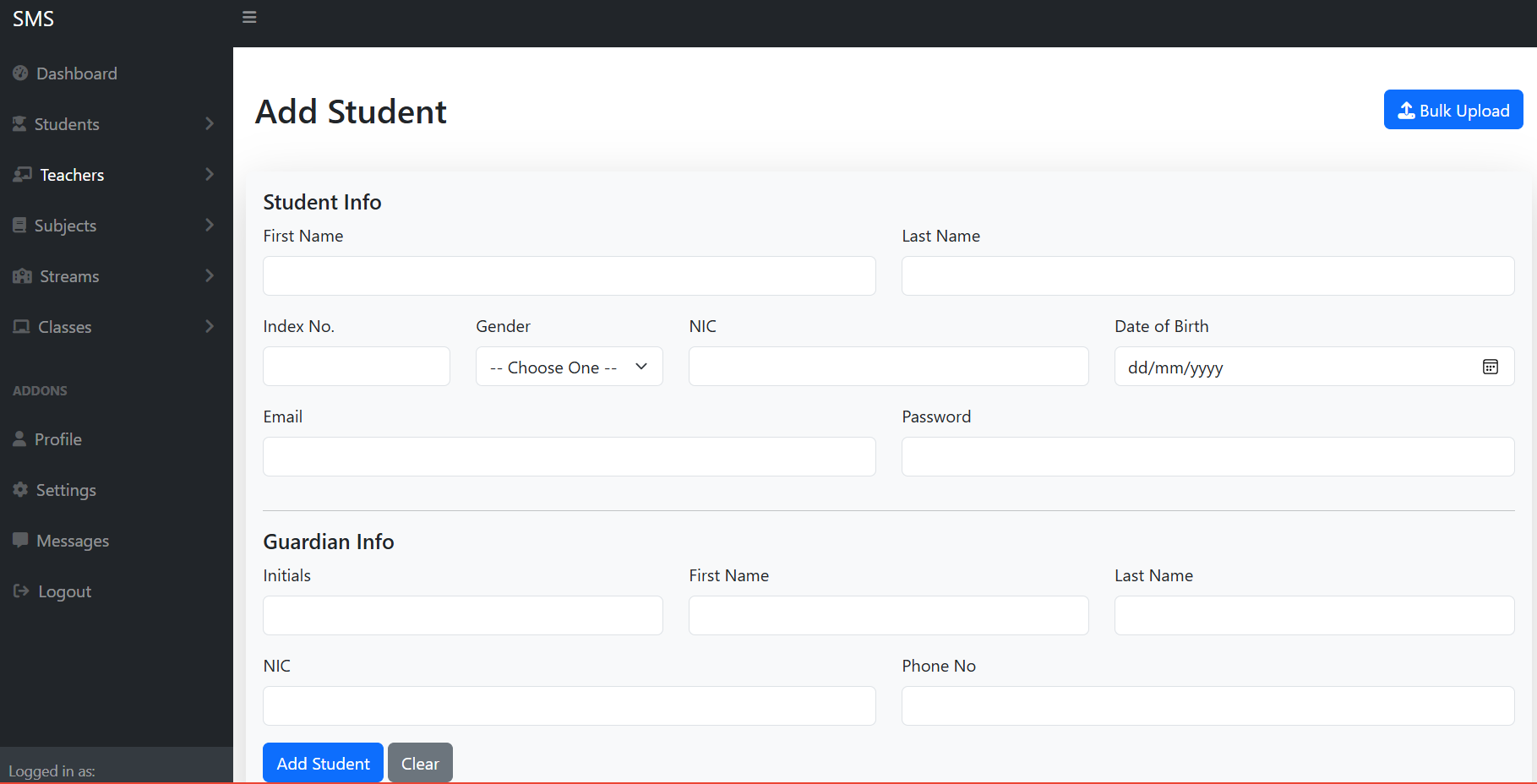
Task: Focus the Date of Birth field
Action: [x=1314, y=367]
